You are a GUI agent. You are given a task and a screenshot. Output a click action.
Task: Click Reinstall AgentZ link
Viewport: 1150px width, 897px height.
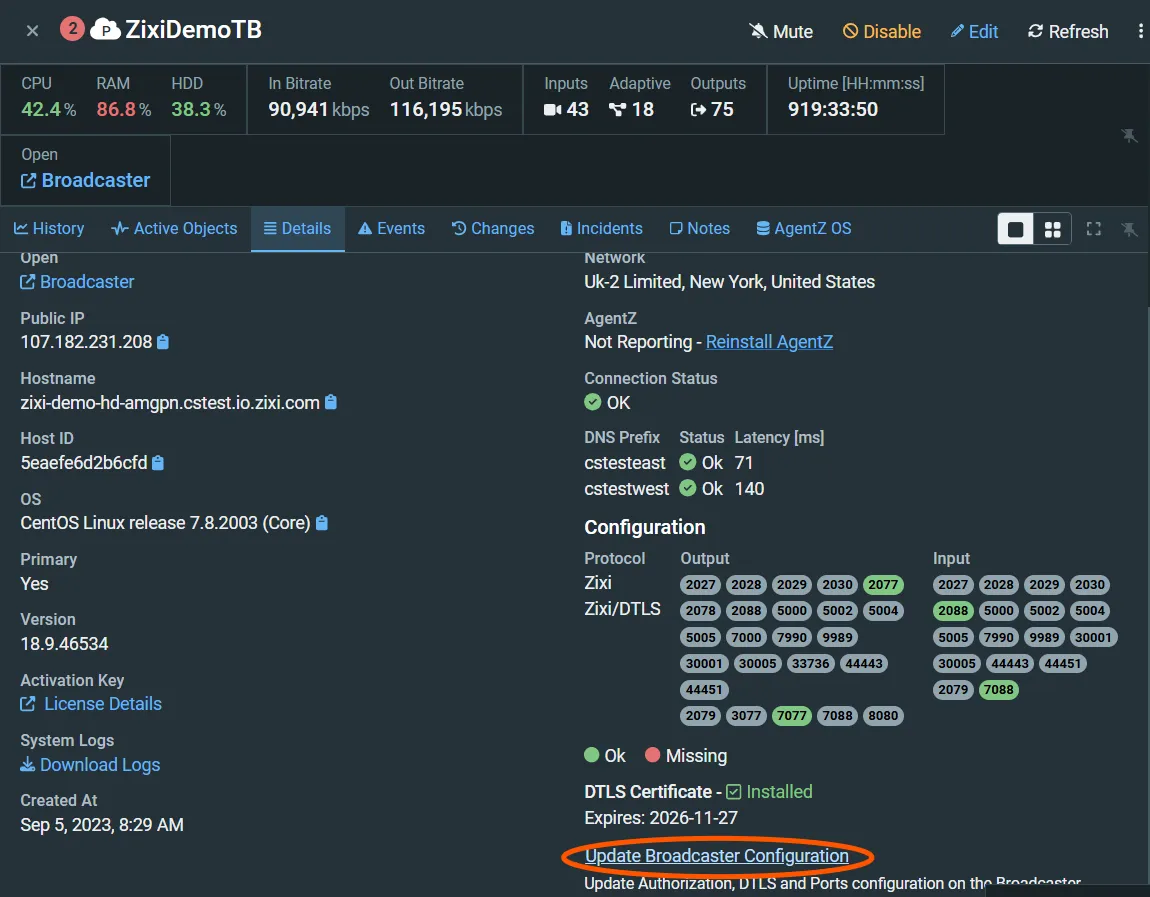[x=769, y=342]
